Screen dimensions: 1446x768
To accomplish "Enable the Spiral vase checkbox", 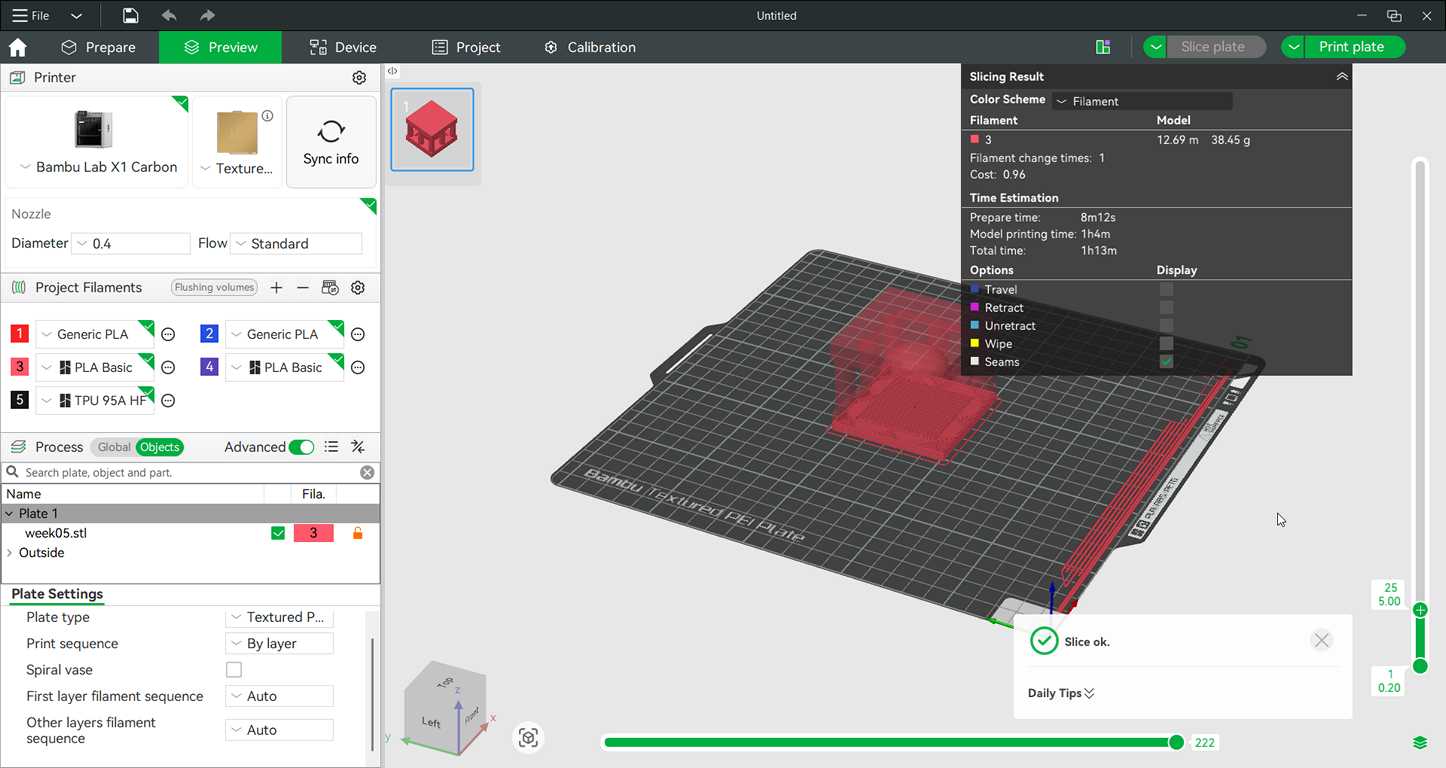I will (234, 670).
